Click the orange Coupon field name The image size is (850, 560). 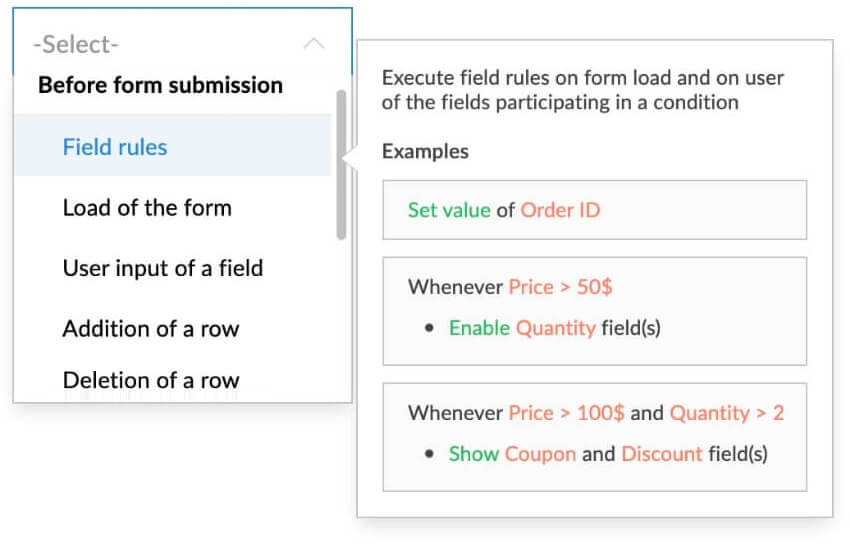point(540,454)
